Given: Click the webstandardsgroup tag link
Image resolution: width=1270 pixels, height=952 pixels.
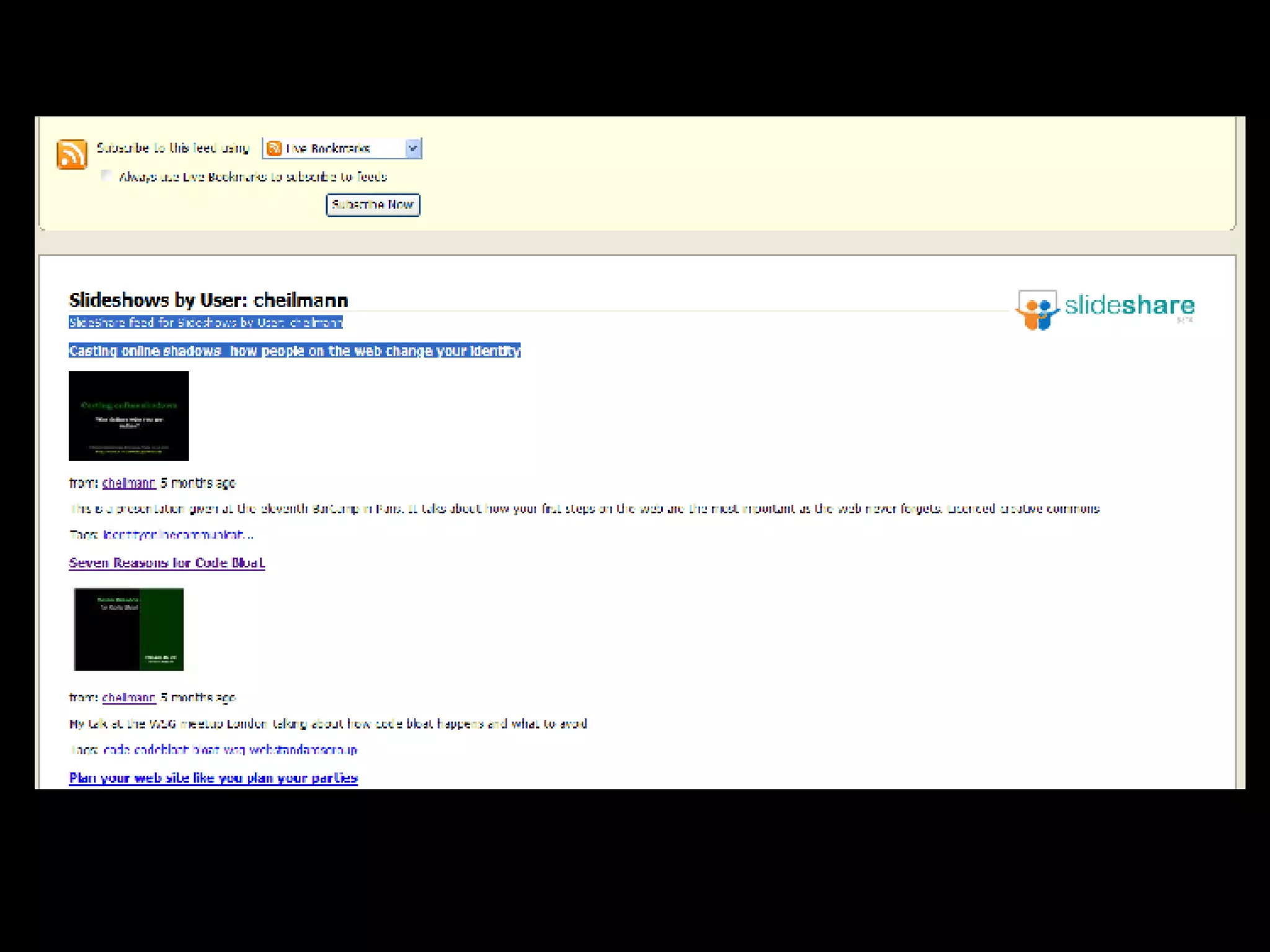Looking at the screenshot, I should [303, 750].
